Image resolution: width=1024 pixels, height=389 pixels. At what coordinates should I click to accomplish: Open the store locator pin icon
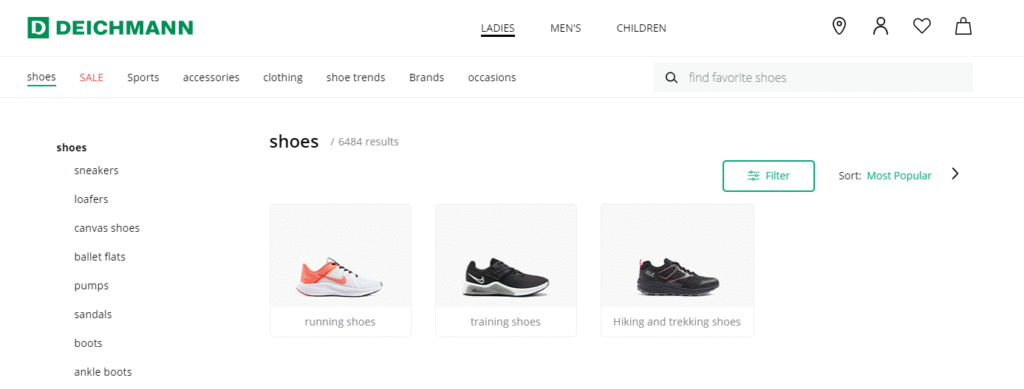coord(839,26)
